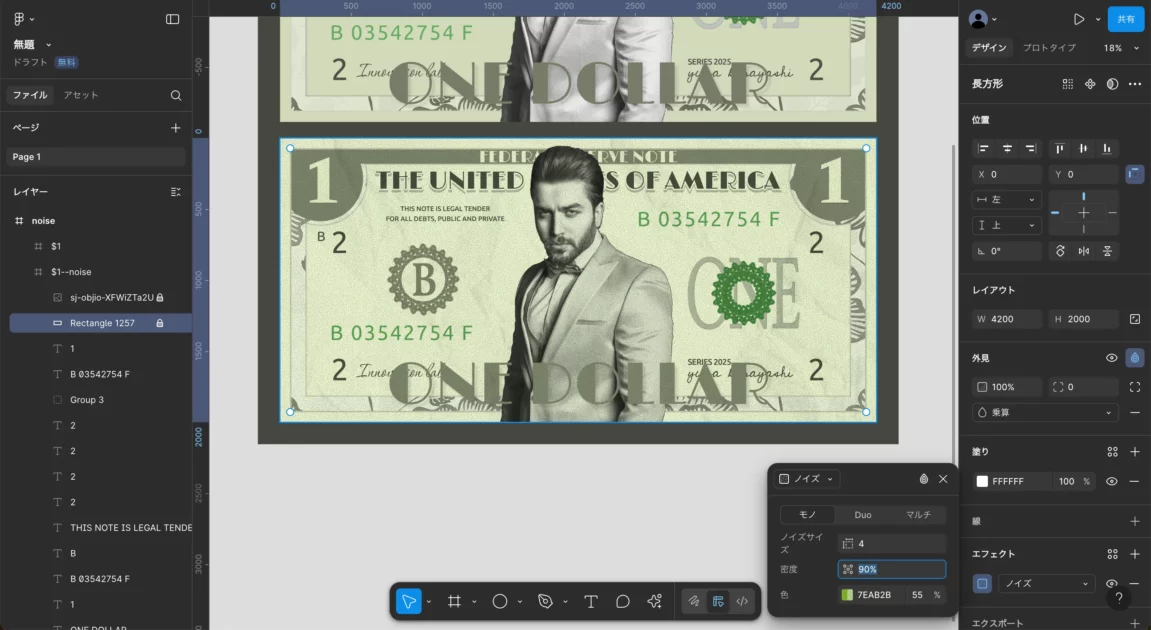
Task: Open the ノイズ effect type dropdown
Action: [1046, 583]
